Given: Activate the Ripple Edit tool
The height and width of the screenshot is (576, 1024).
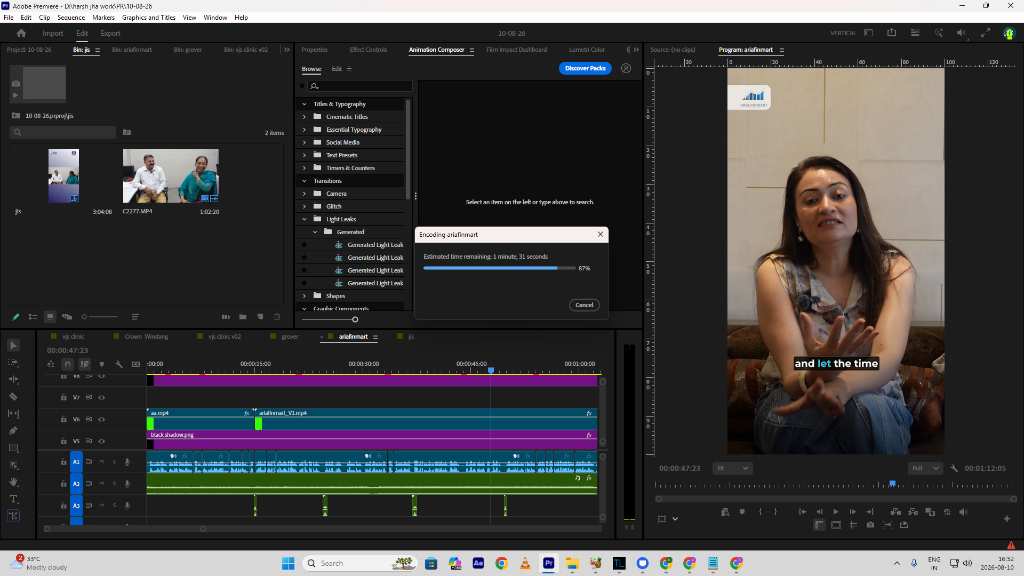Looking at the screenshot, I should point(13,379).
